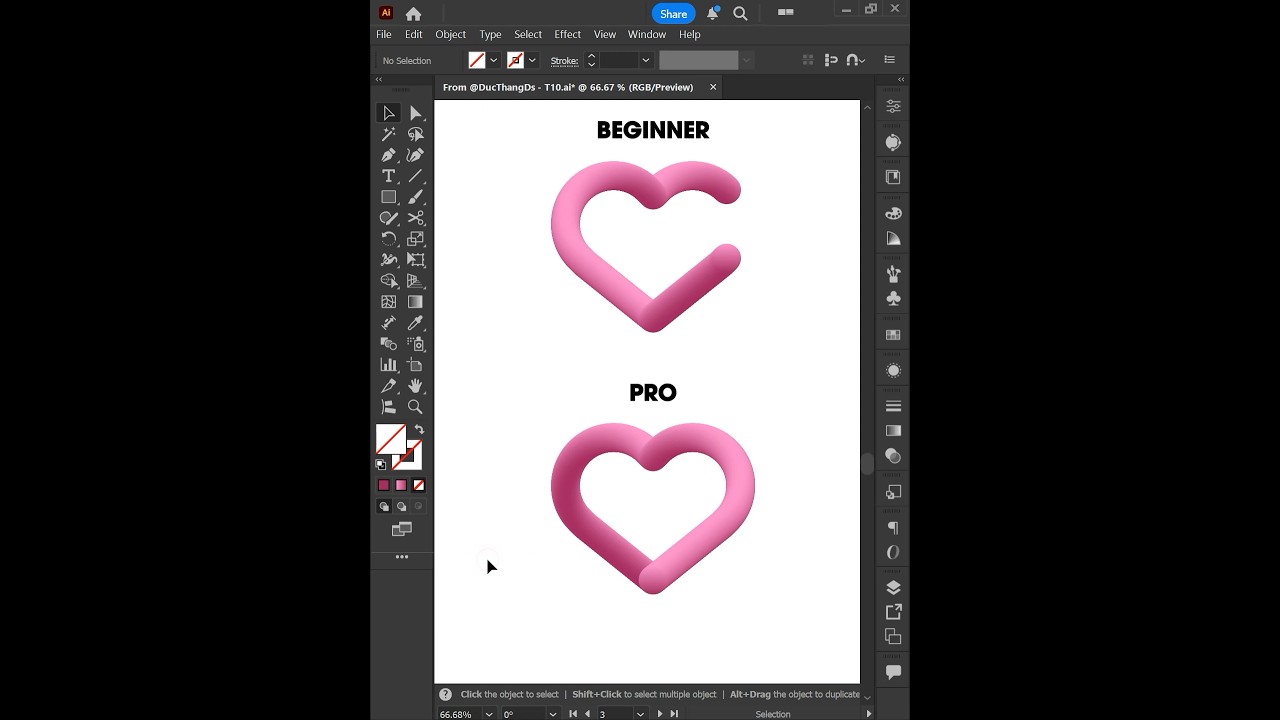Go to next artboard
Viewport: 1280px width, 720px height.
point(660,714)
